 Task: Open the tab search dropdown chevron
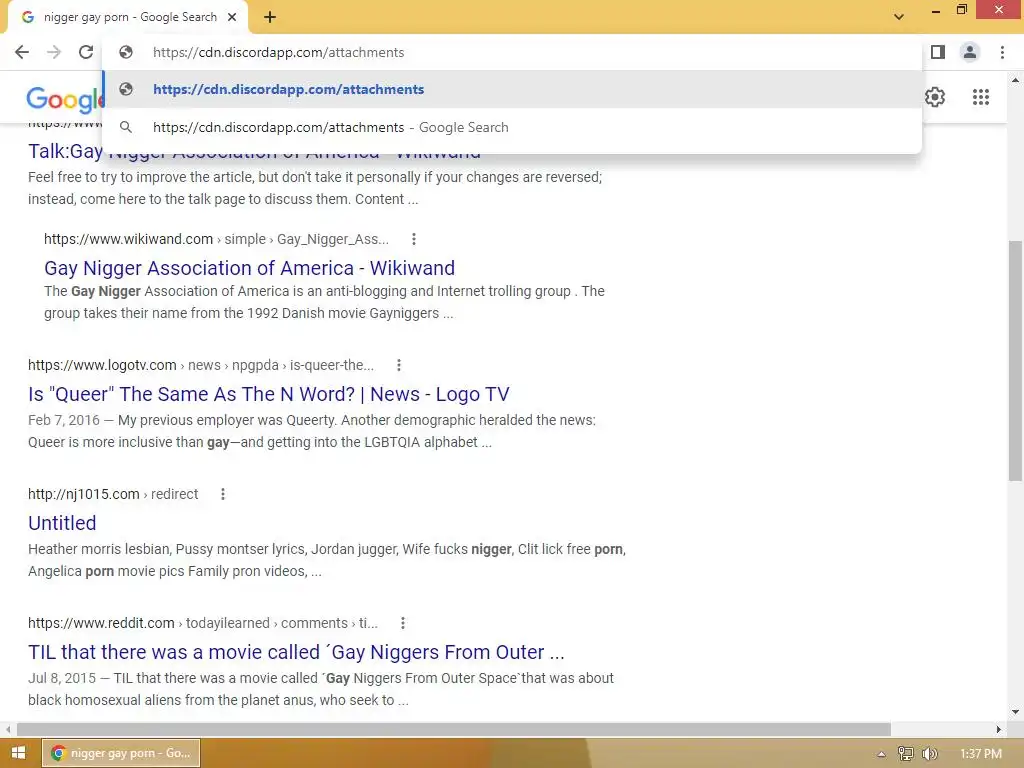899,17
